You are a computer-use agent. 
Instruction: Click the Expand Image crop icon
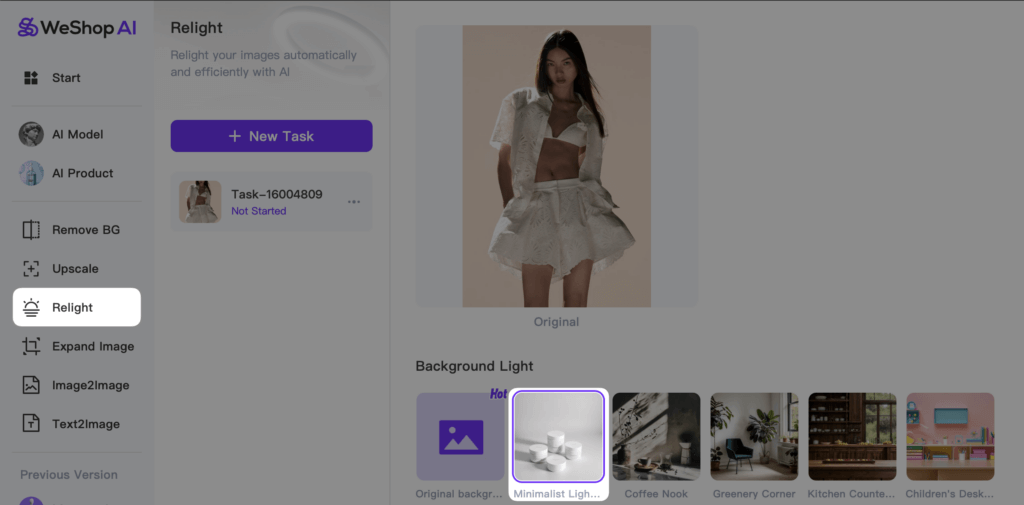point(31,346)
